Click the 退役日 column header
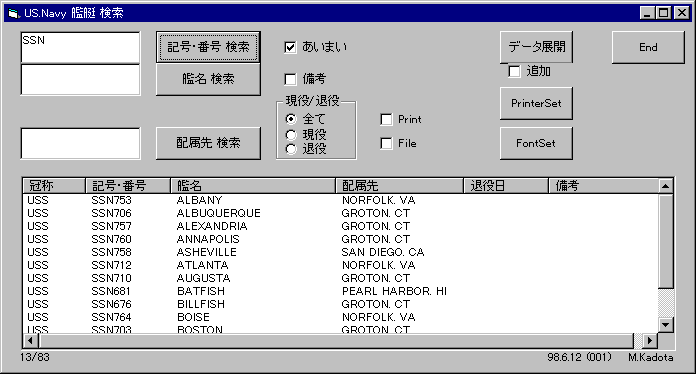696x374 pixels. click(506, 185)
